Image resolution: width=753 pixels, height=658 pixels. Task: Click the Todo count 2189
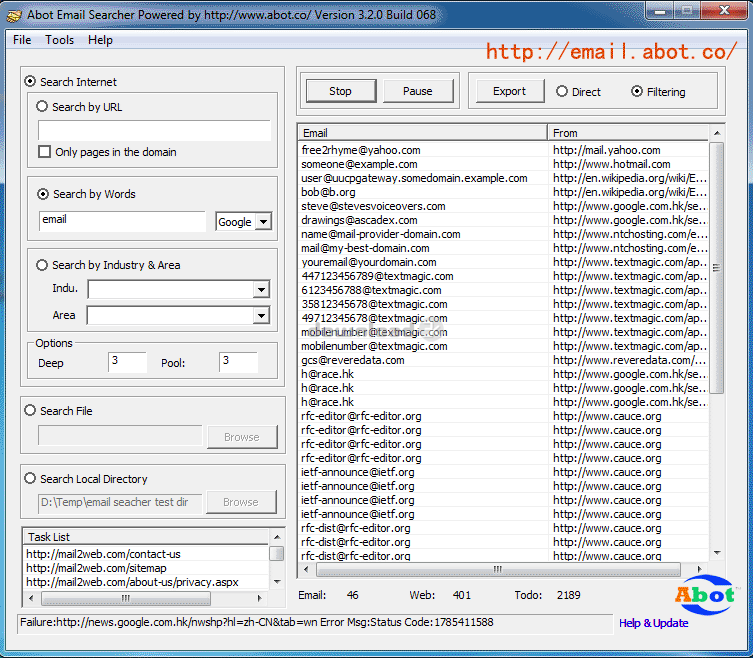569,595
